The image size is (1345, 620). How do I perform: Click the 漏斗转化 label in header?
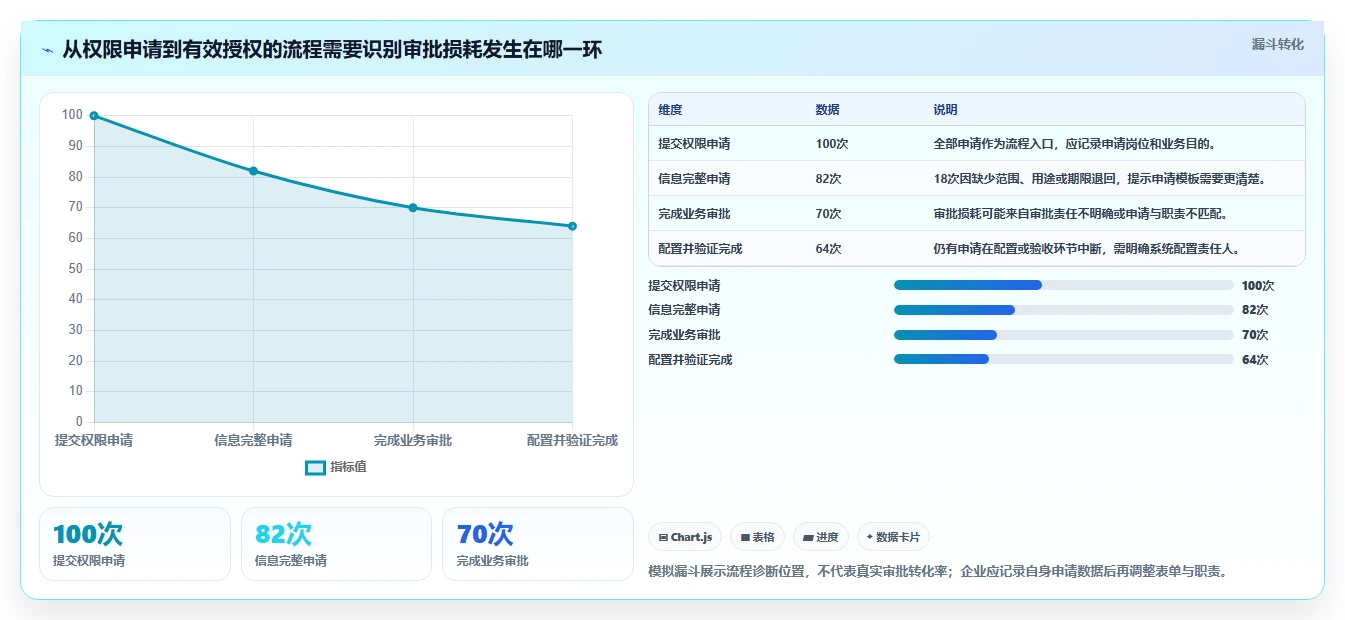1277,44
